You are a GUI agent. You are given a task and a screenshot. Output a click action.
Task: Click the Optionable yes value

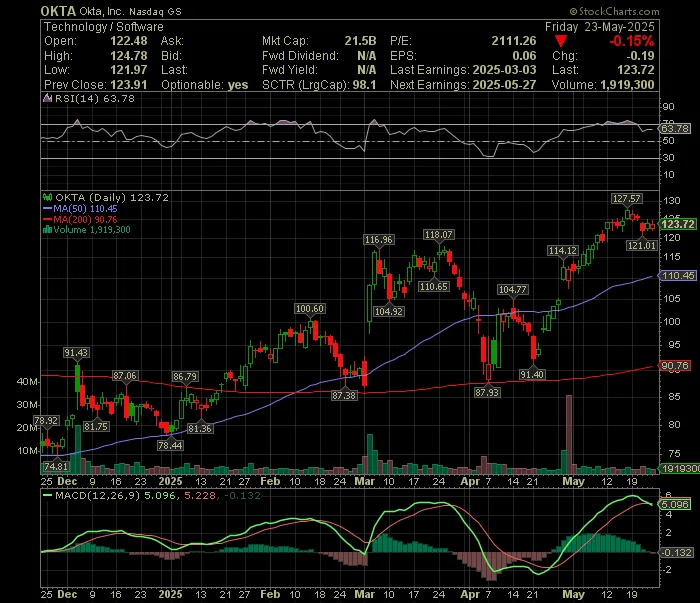coord(238,85)
